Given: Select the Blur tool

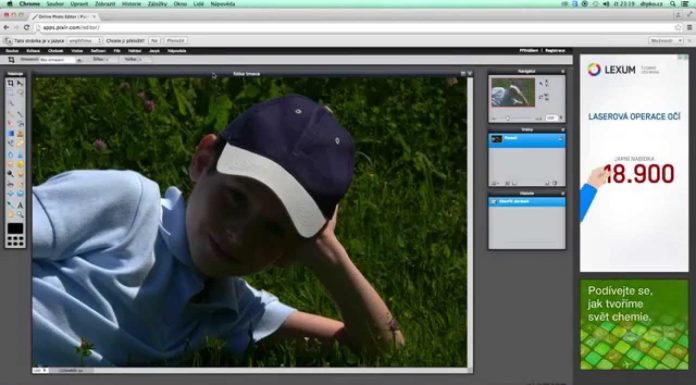Looking at the screenshot, I should click(10, 154).
